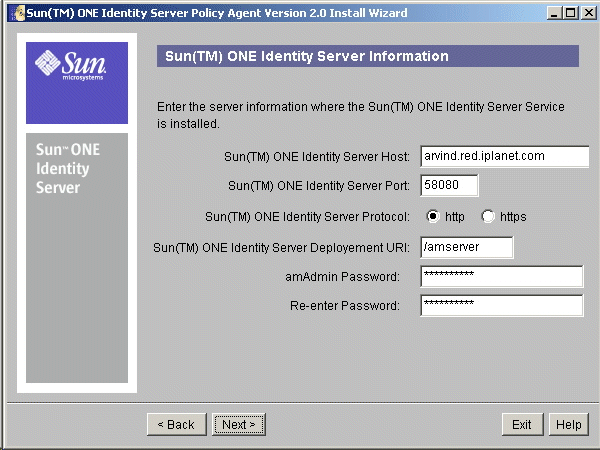Image resolution: width=600 pixels, height=450 pixels.
Task: Click into the Identity Server Port field
Action: (449, 185)
